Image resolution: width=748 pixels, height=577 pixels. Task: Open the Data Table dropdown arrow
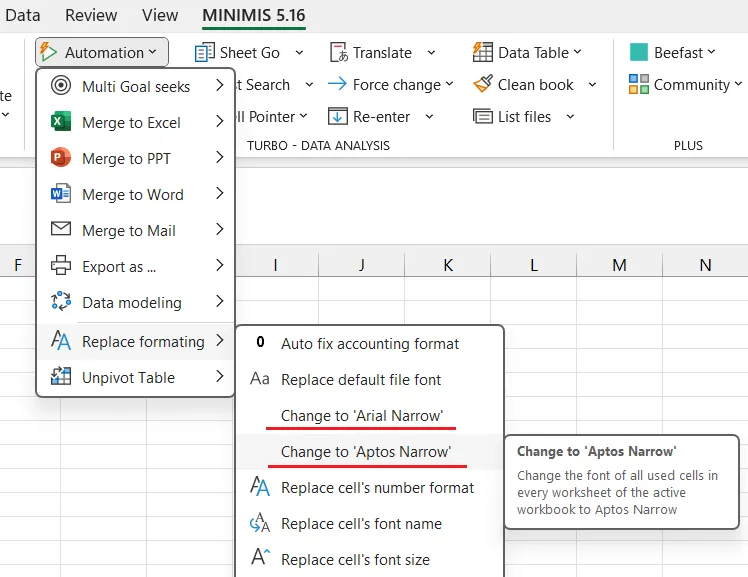coord(577,52)
